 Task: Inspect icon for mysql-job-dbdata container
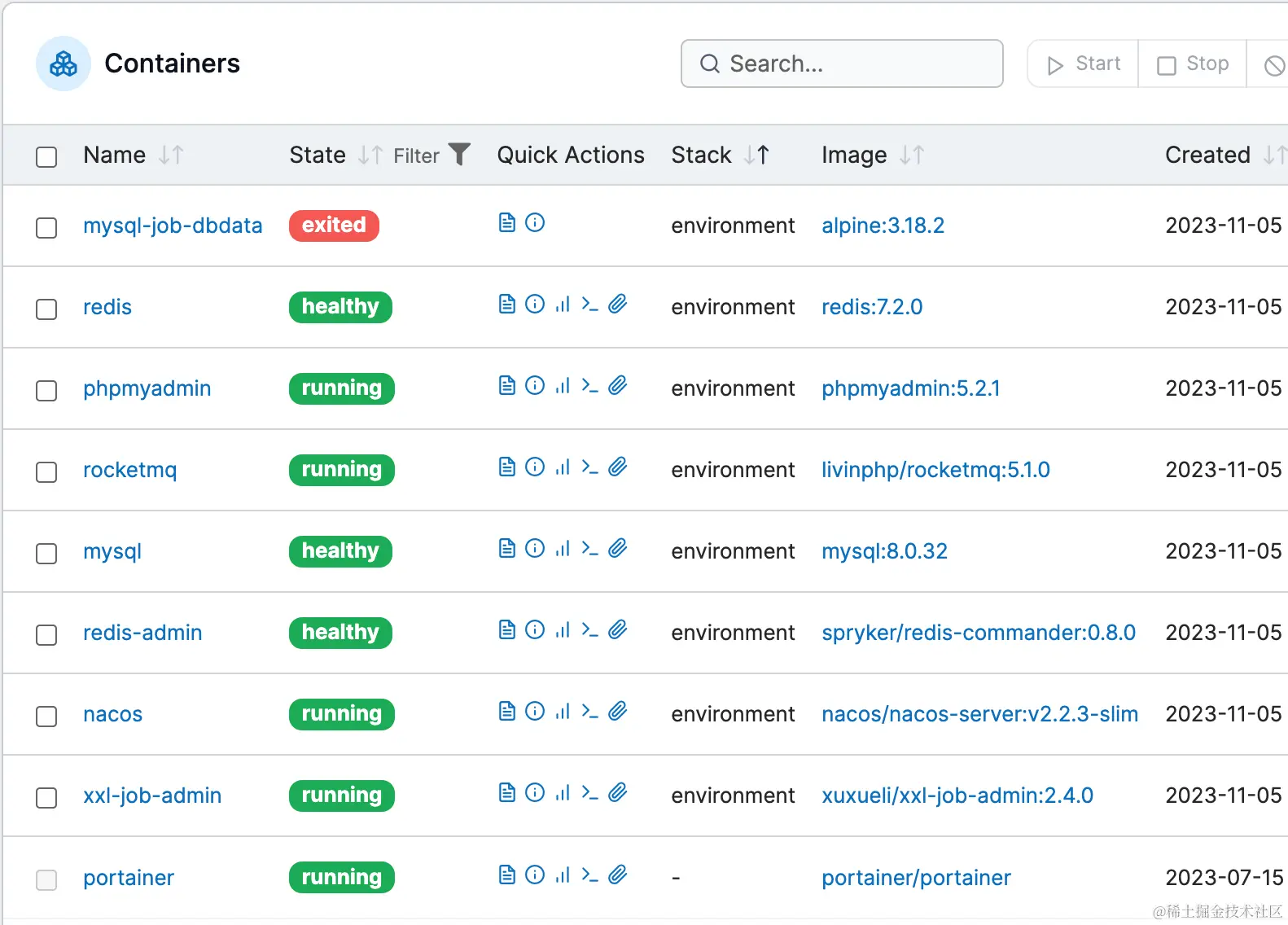pos(535,222)
